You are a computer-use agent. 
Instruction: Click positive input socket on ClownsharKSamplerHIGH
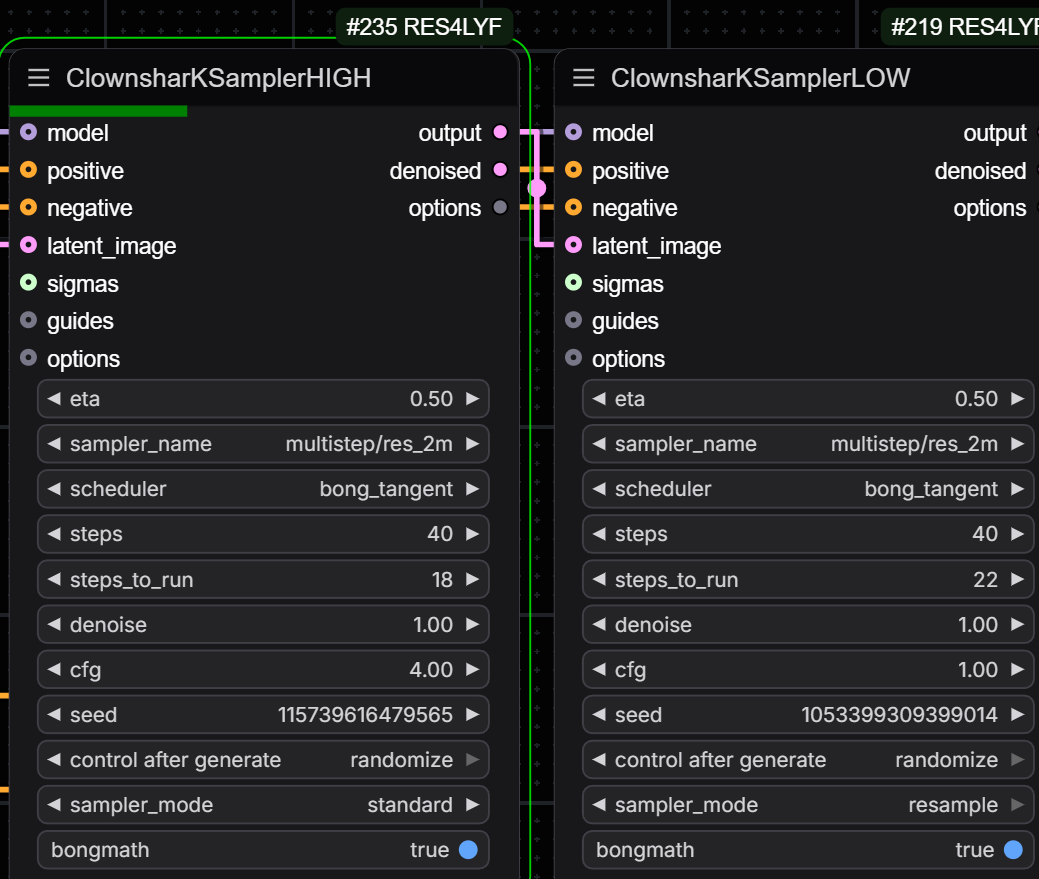coord(28,170)
